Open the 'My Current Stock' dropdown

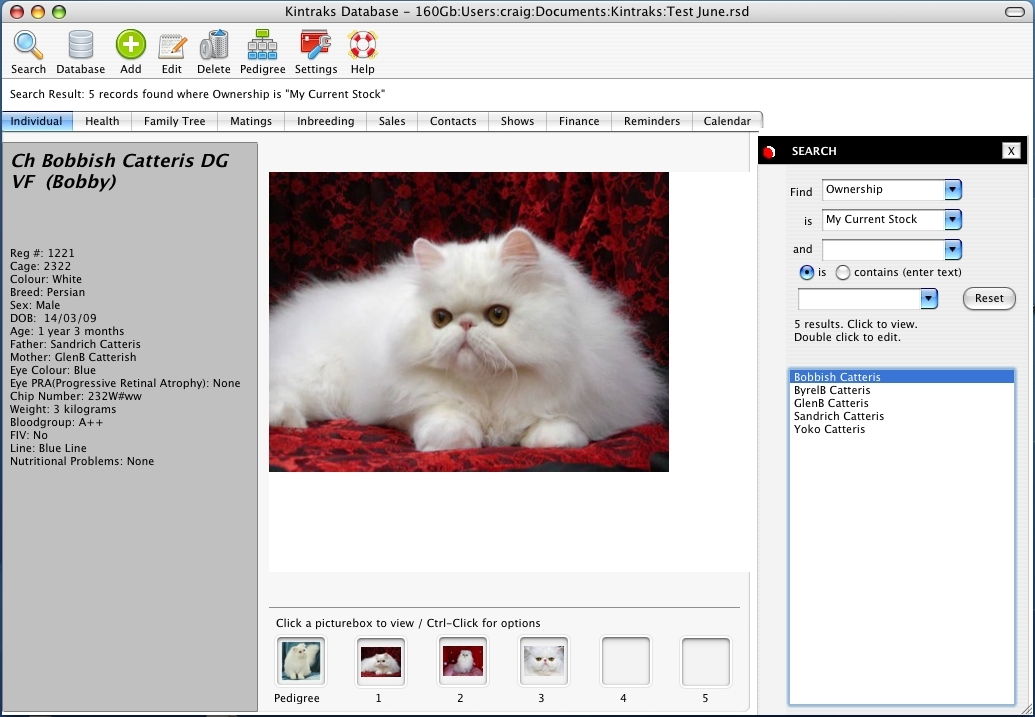951,219
